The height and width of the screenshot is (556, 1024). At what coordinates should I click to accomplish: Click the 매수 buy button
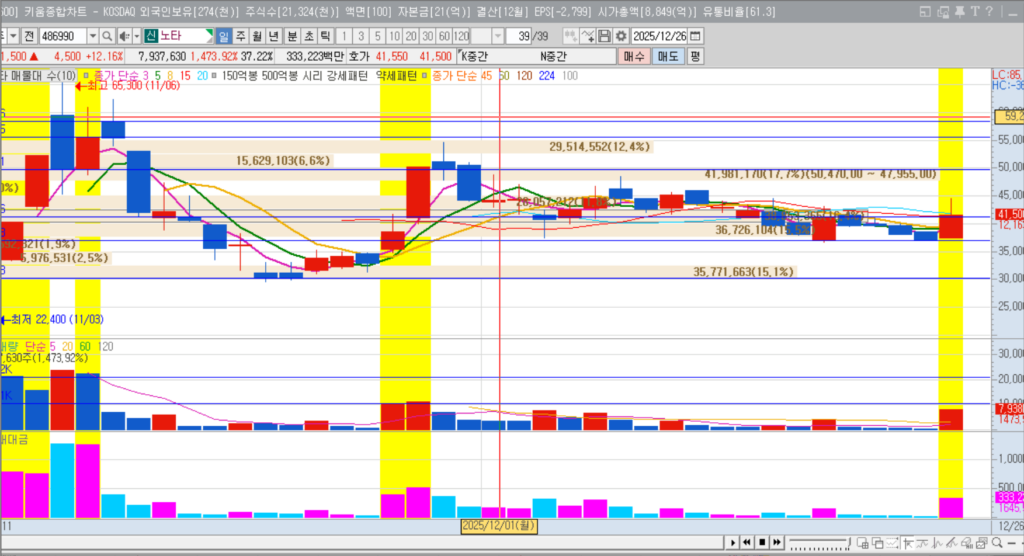635,57
